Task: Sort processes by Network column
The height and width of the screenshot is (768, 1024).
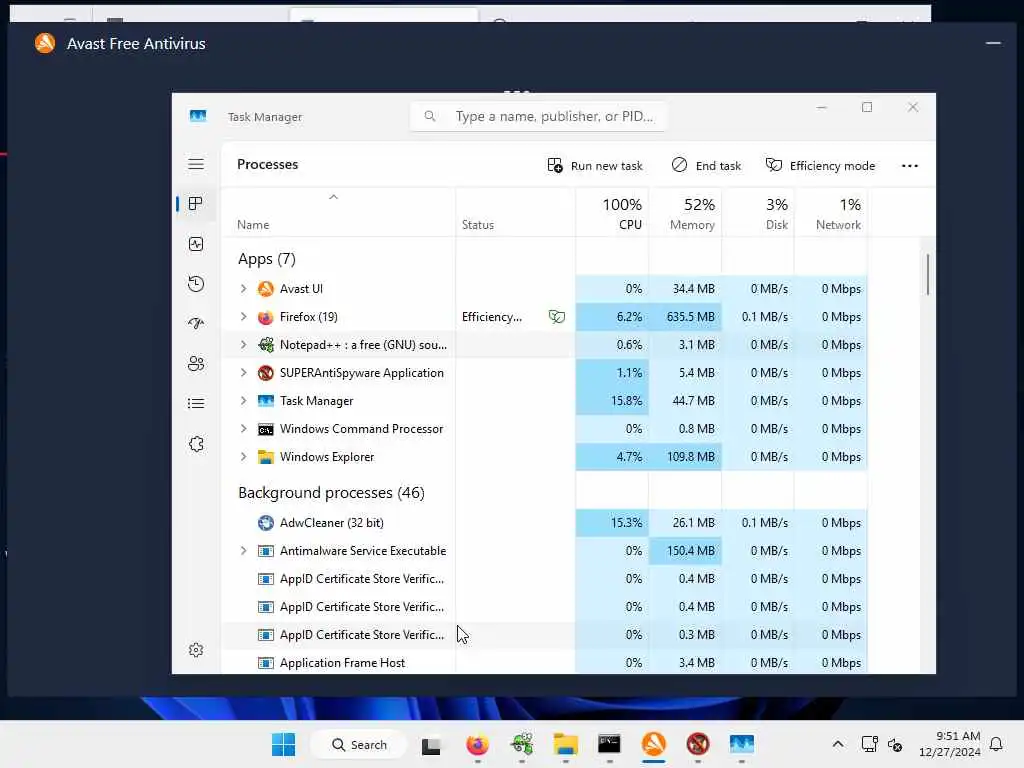Action: coord(831,212)
